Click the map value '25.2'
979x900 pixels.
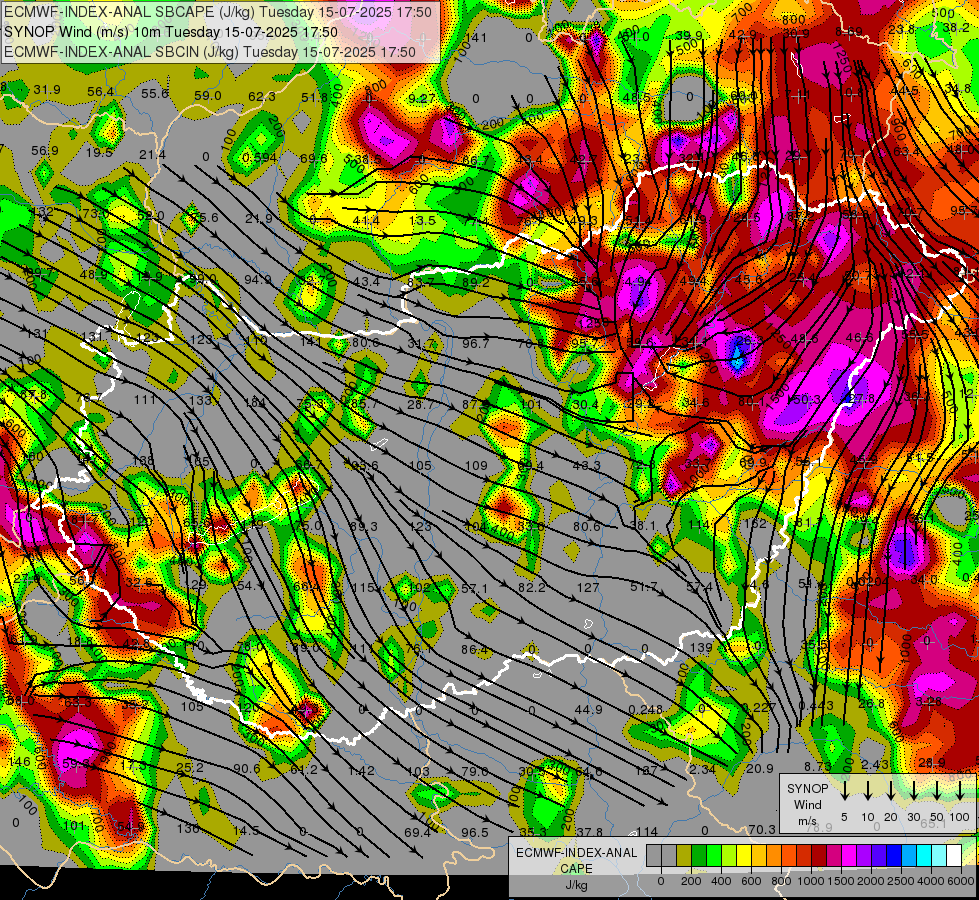(190, 767)
